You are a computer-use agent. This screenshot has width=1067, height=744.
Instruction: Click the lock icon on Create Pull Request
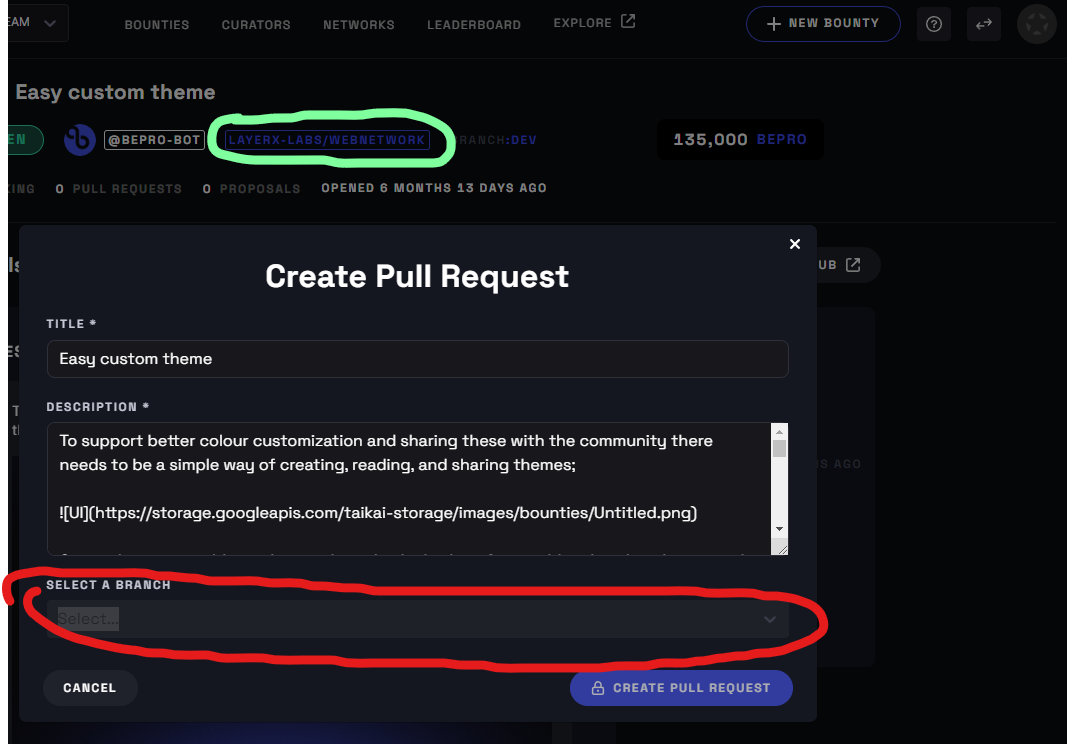pos(597,688)
